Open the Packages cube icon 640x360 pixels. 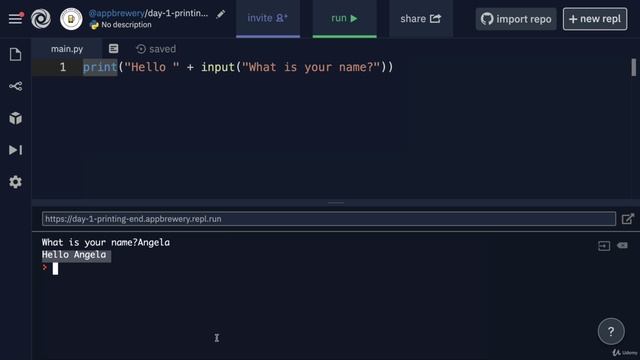tap(16, 118)
